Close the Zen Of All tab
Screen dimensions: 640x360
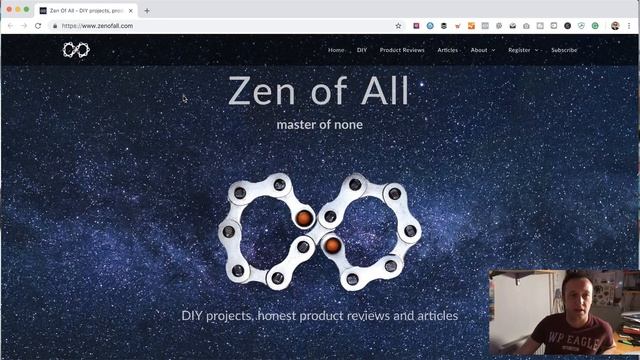pyautogui.click(x=131, y=11)
